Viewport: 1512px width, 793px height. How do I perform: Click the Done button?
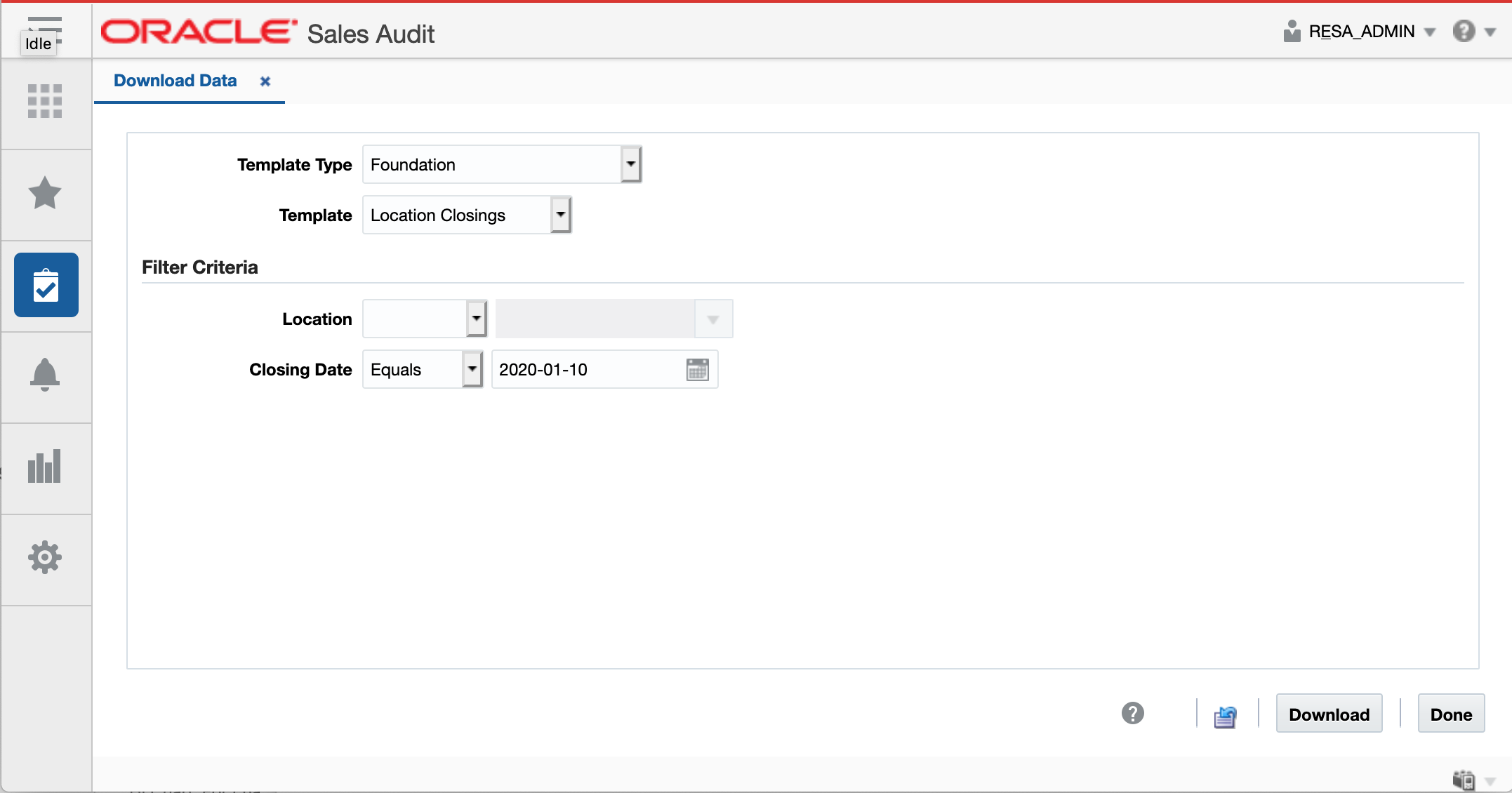click(x=1451, y=714)
